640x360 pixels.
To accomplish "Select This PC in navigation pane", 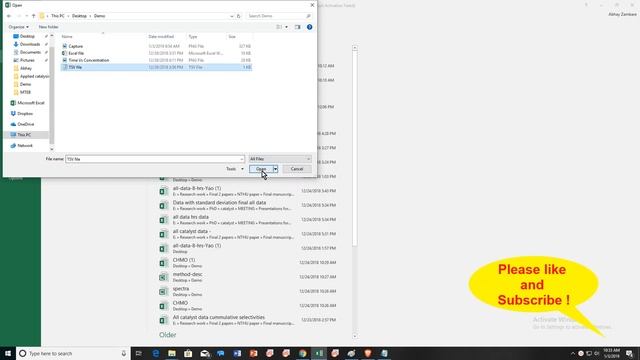I will click(20, 135).
